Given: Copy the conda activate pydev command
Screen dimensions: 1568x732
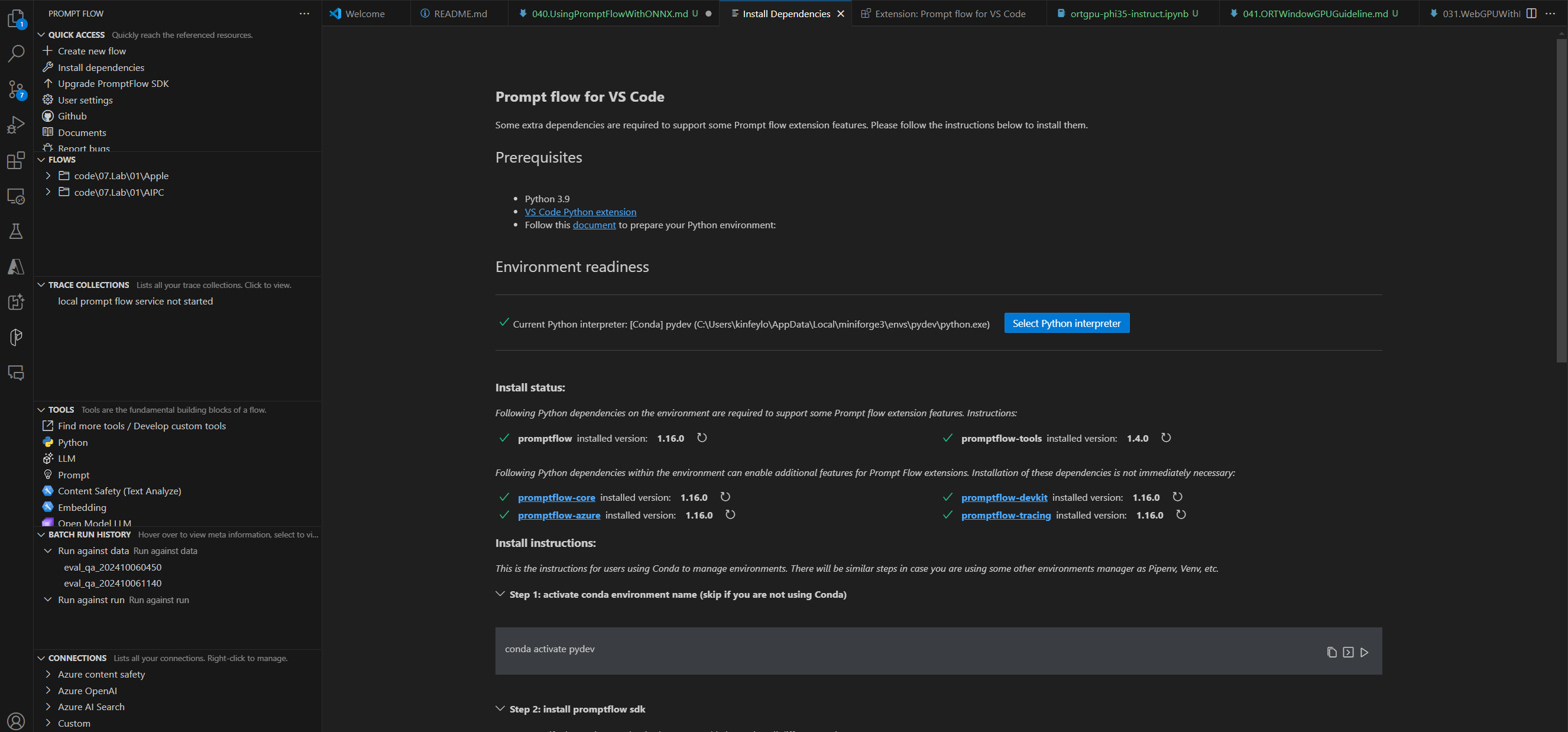Looking at the screenshot, I should 1332,652.
